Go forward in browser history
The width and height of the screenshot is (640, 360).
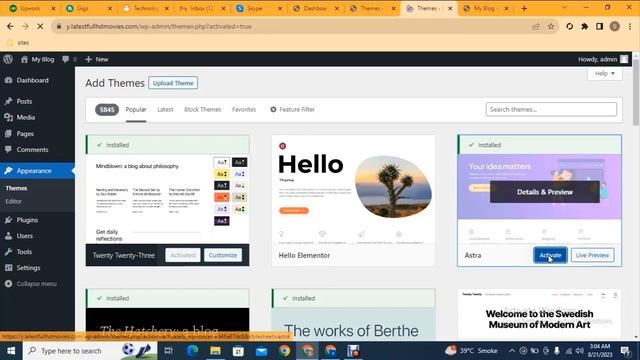25,27
